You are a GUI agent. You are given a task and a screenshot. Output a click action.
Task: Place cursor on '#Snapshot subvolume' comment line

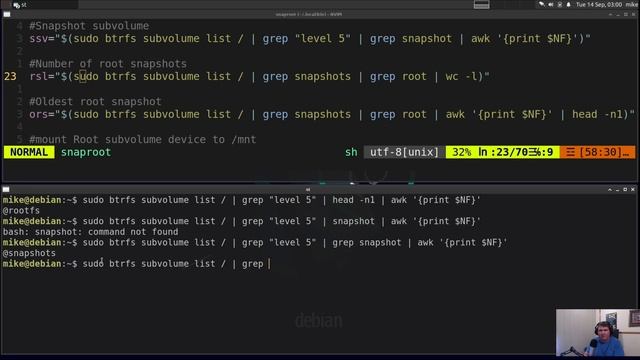[x=89, y=26]
